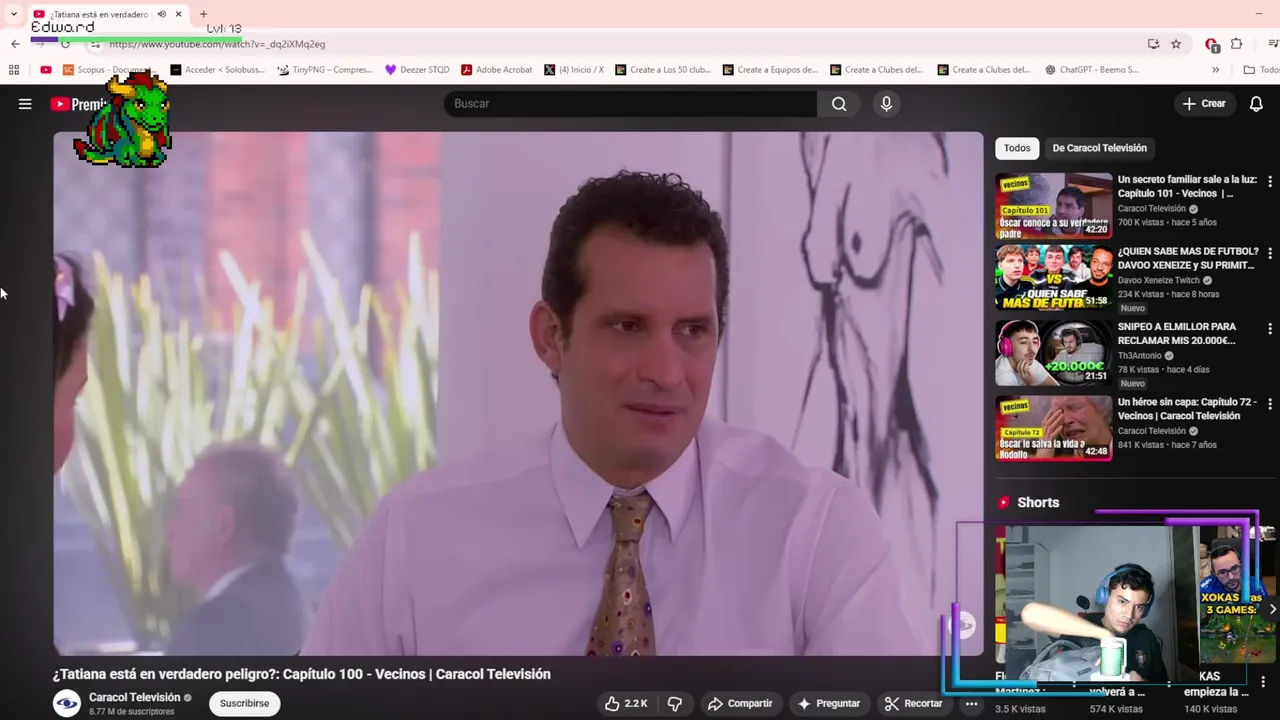This screenshot has height=720, width=1280.
Task: Open the 'Acceder < Solobuss...' bookmark
Action: coord(217,70)
